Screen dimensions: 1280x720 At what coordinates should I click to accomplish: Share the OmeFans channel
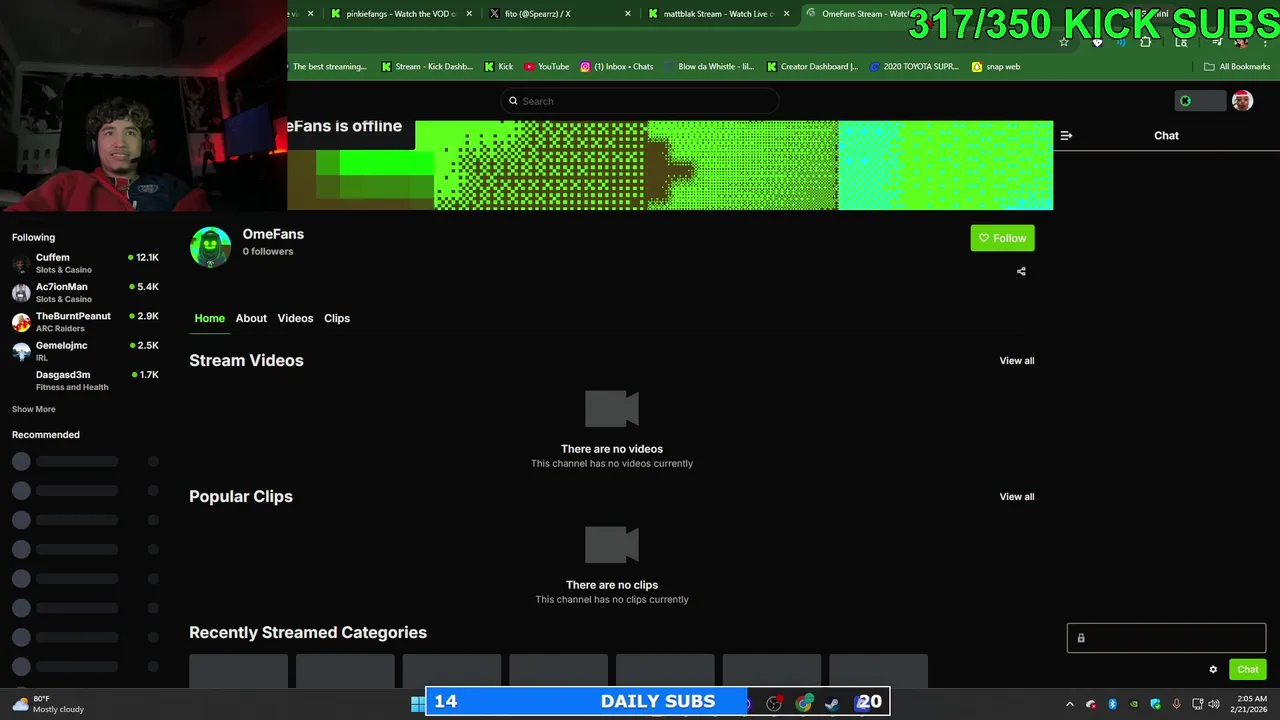click(1021, 271)
